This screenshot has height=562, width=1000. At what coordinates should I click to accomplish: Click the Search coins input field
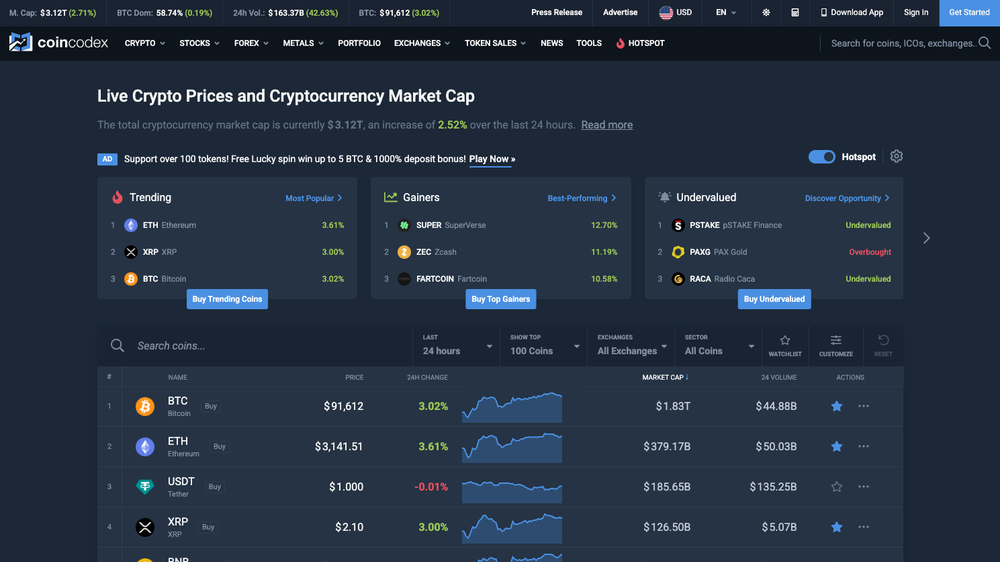[255, 346]
